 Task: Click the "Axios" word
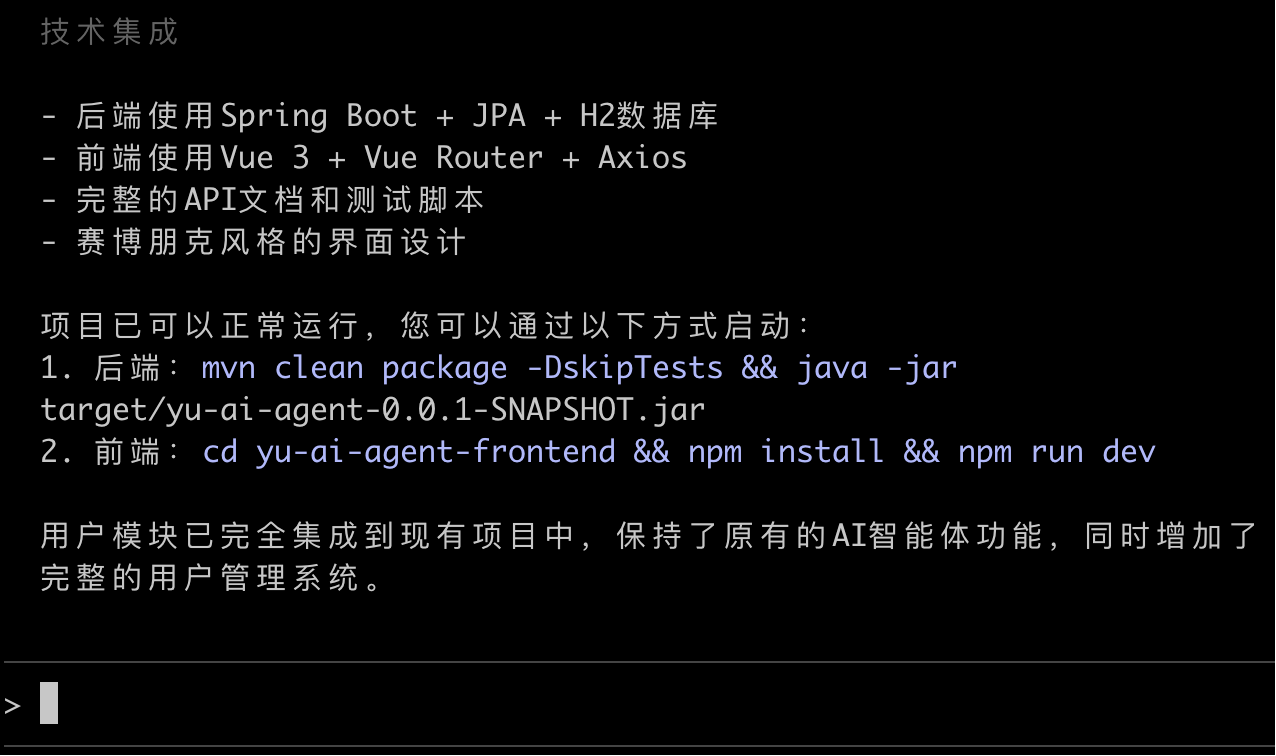pos(642,158)
